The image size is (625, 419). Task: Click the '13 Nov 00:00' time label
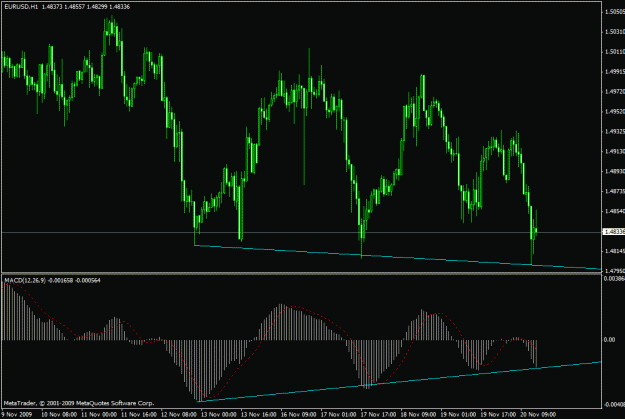pyautogui.click(x=219, y=415)
